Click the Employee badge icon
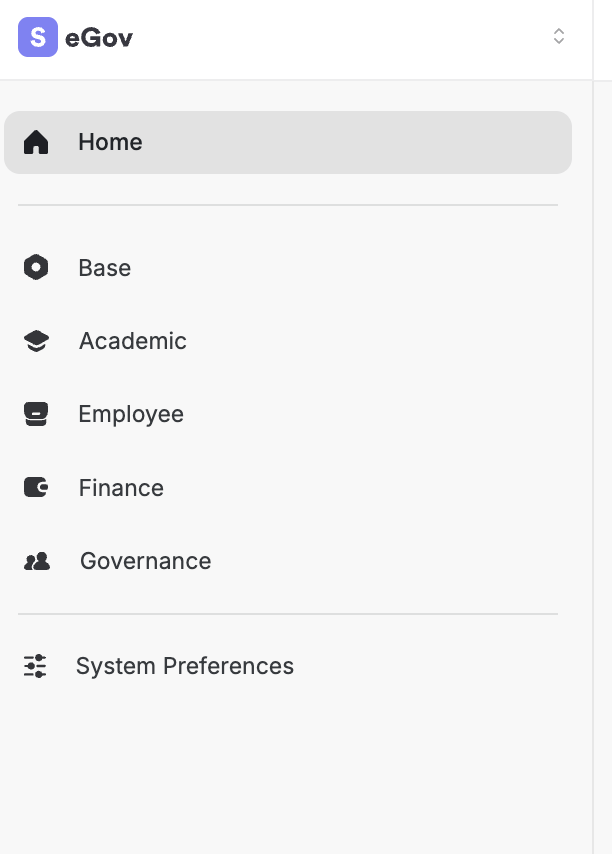Screen dimensions: 612x854 click(x=36, y=414)
